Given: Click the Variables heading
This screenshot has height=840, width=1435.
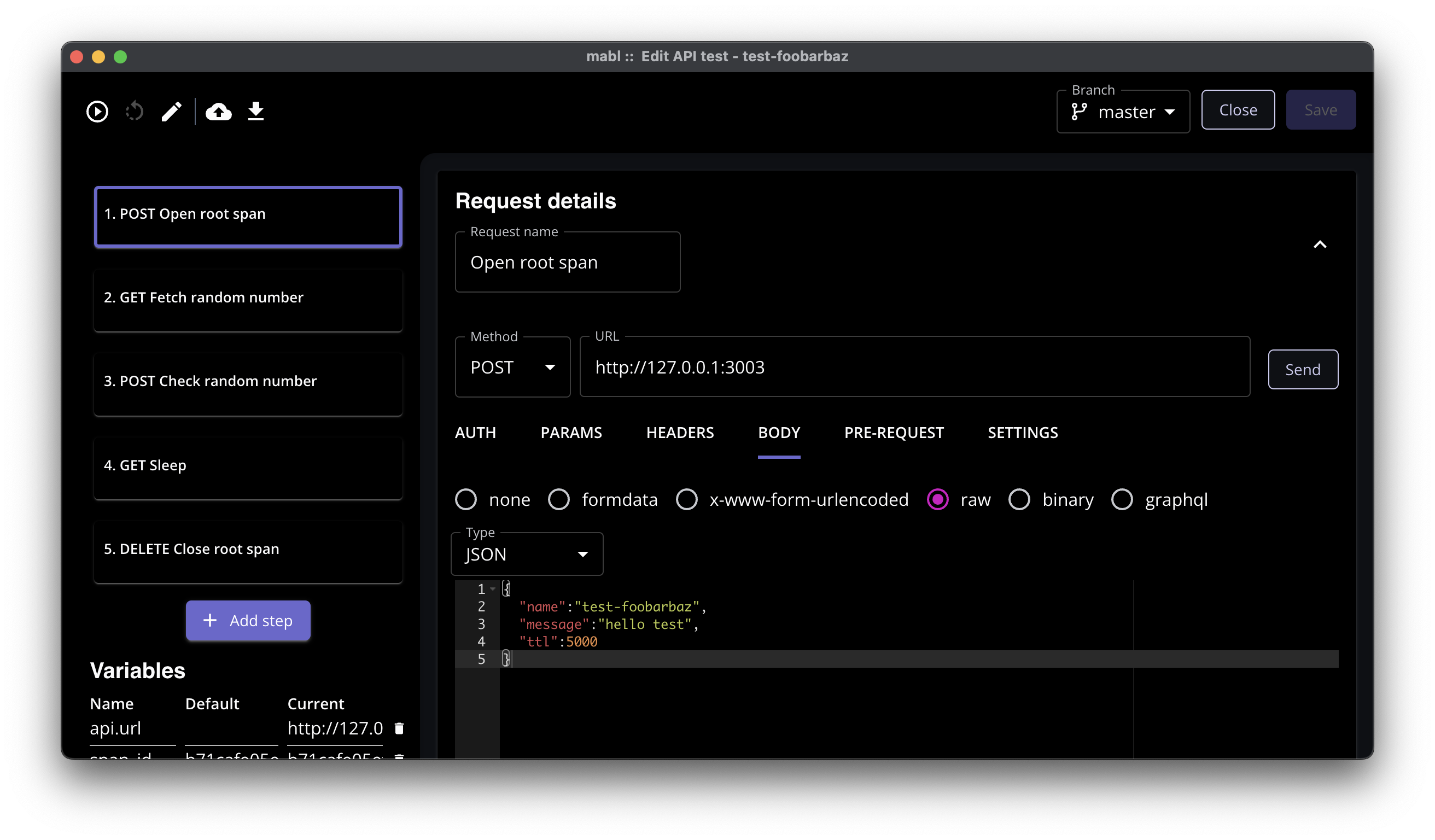Looking at the screenshot, I should coord(138,670).
